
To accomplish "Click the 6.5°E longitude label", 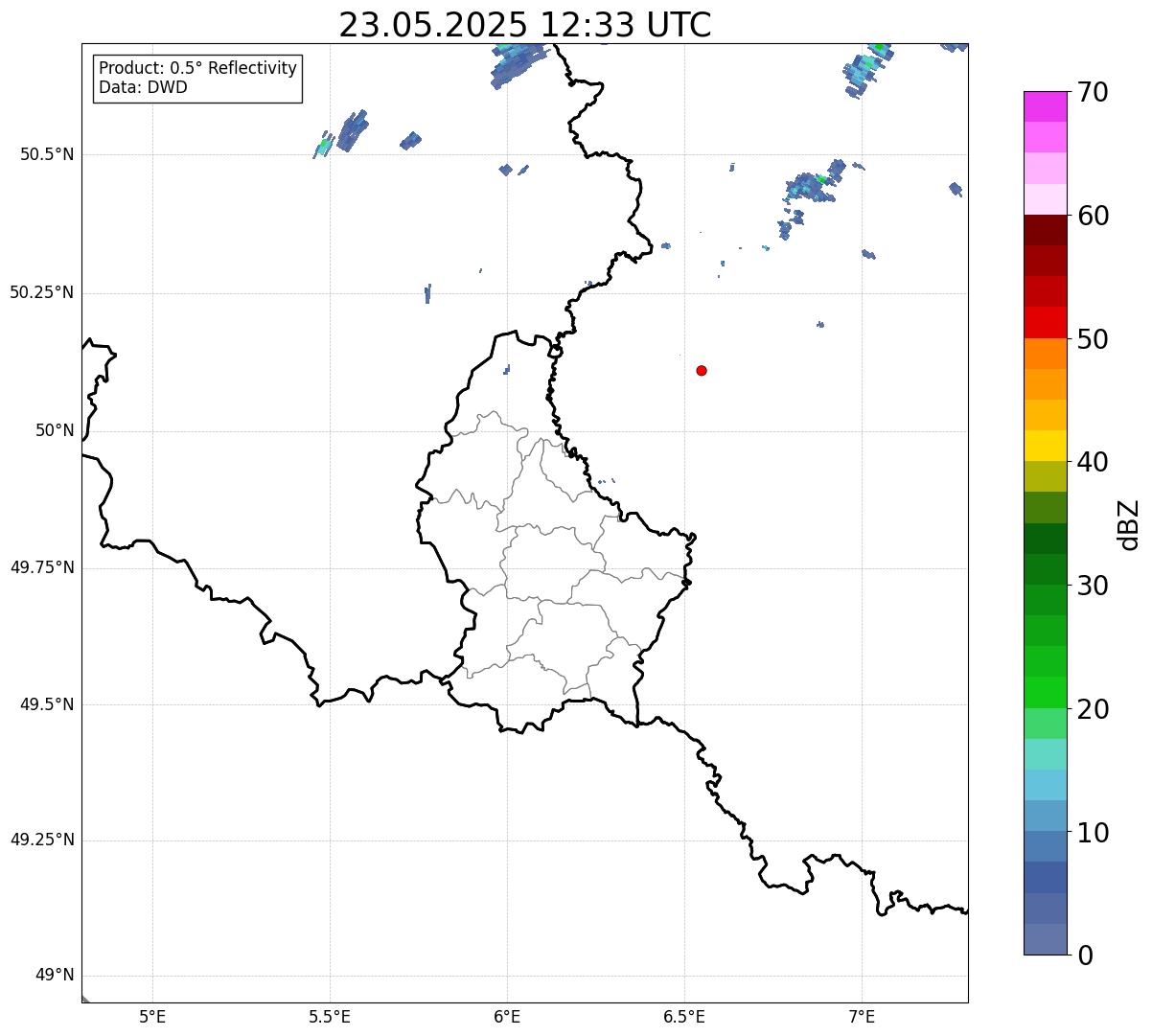I will click(x=684, y=1016).
